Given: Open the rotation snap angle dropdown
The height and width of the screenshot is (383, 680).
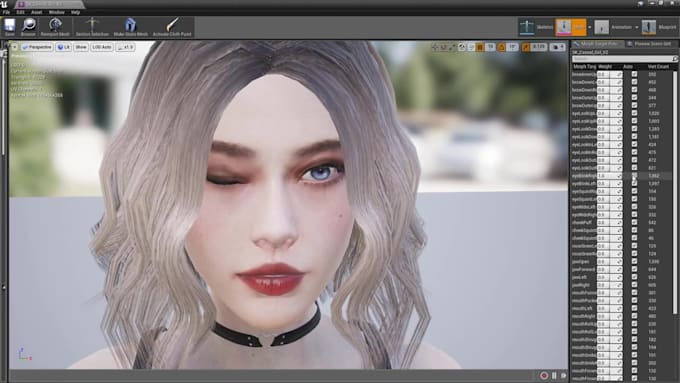Looking at the screenshot, I should tap(512, 47).
